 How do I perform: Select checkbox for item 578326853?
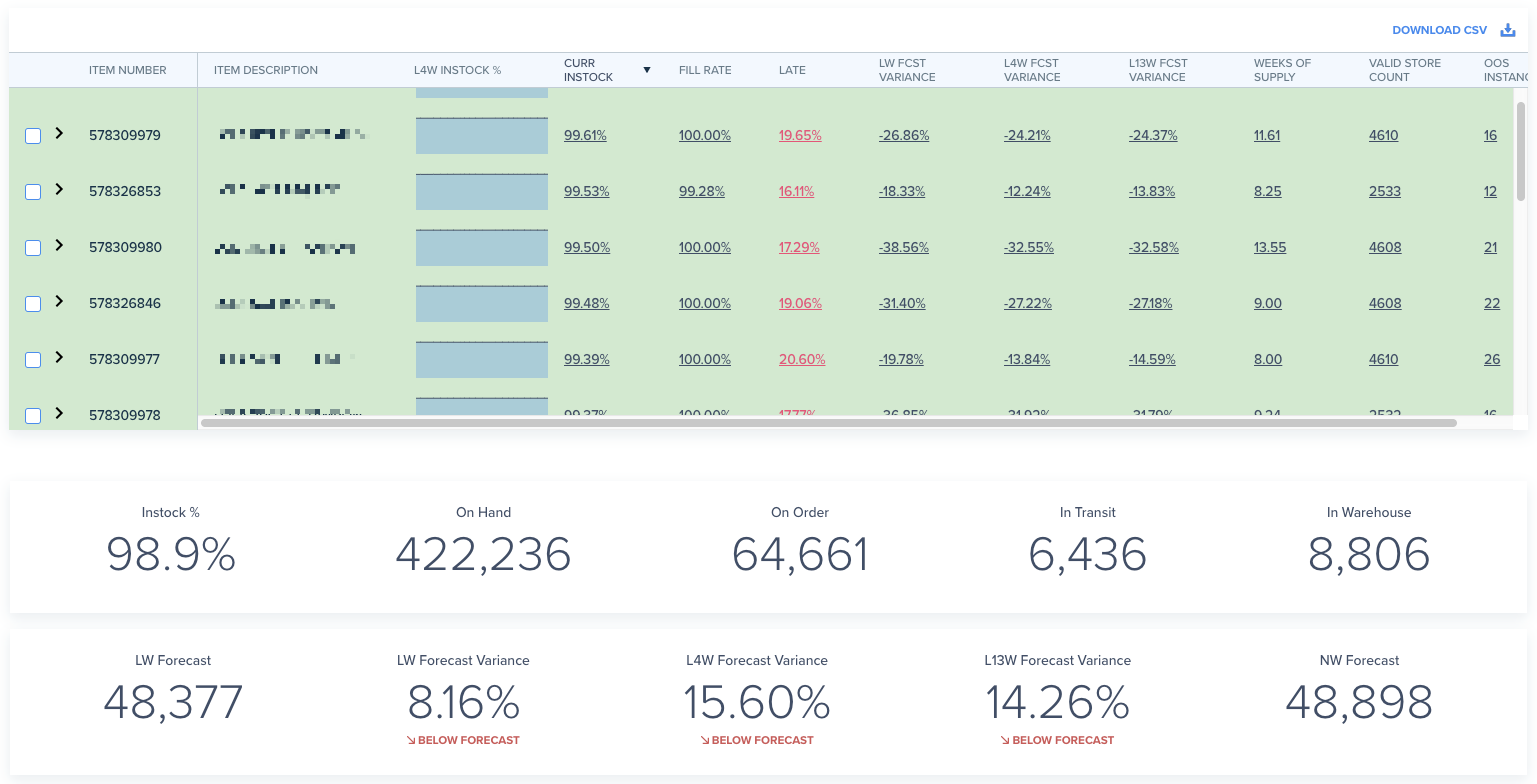tap(33, 192)
